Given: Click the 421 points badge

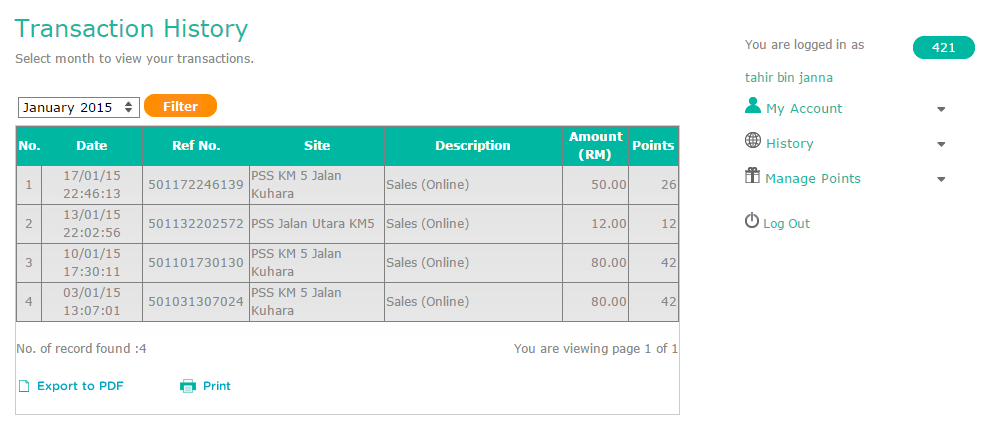Looking at the screenshot, I should coord(943,48).
